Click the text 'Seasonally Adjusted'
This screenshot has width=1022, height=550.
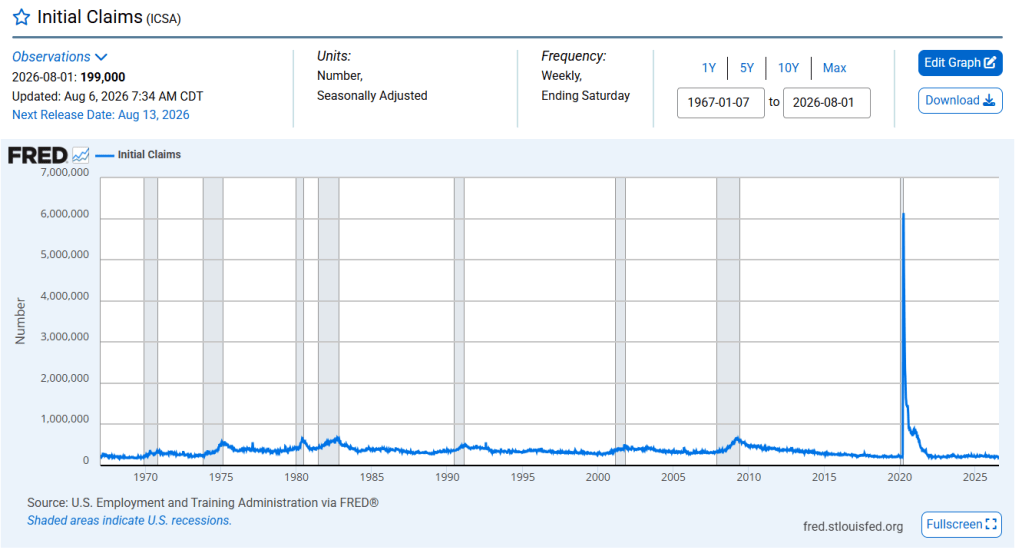click(x=372, y=96)
